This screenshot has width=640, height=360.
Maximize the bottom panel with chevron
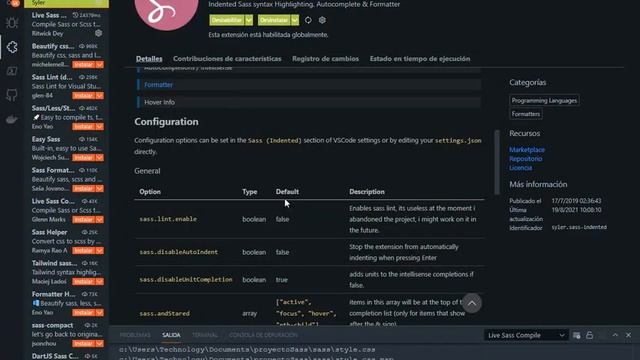point(615,335)
